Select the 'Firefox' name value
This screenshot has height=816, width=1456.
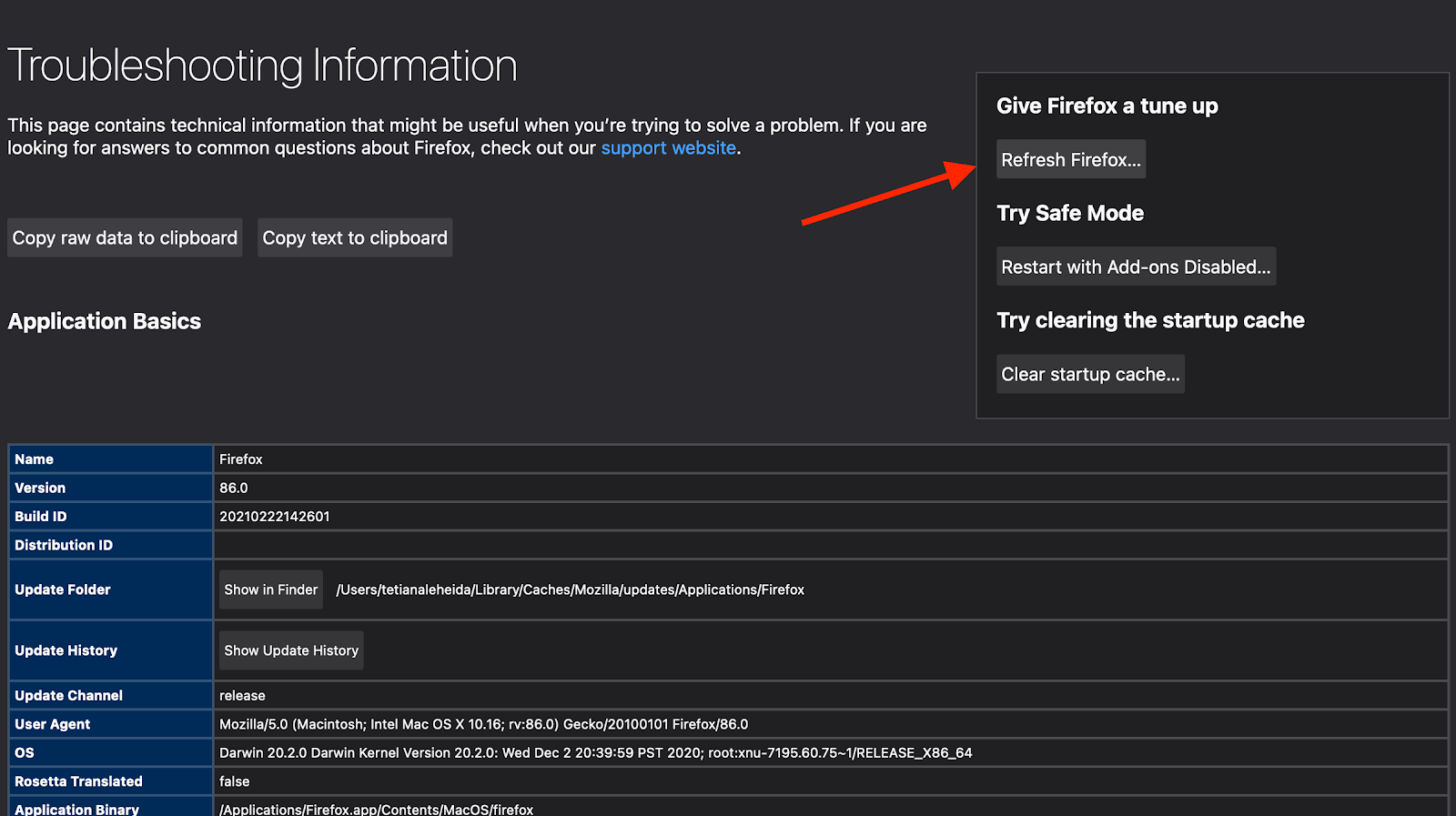(241, 459)
